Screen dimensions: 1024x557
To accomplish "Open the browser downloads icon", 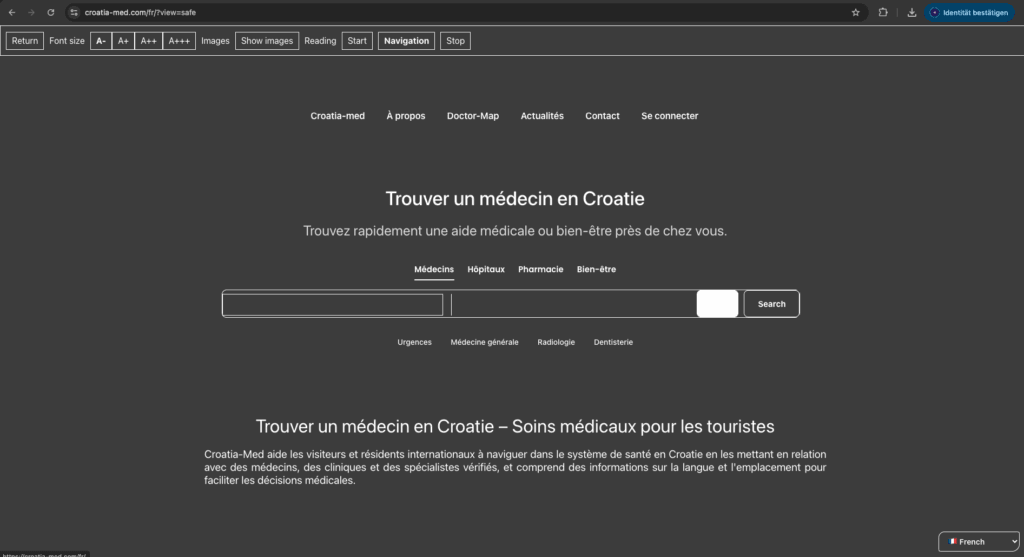I will [911, 12].
